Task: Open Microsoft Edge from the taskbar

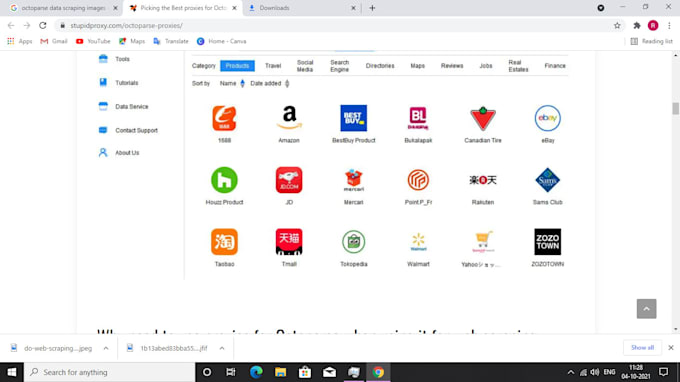Action: (256, 372)
